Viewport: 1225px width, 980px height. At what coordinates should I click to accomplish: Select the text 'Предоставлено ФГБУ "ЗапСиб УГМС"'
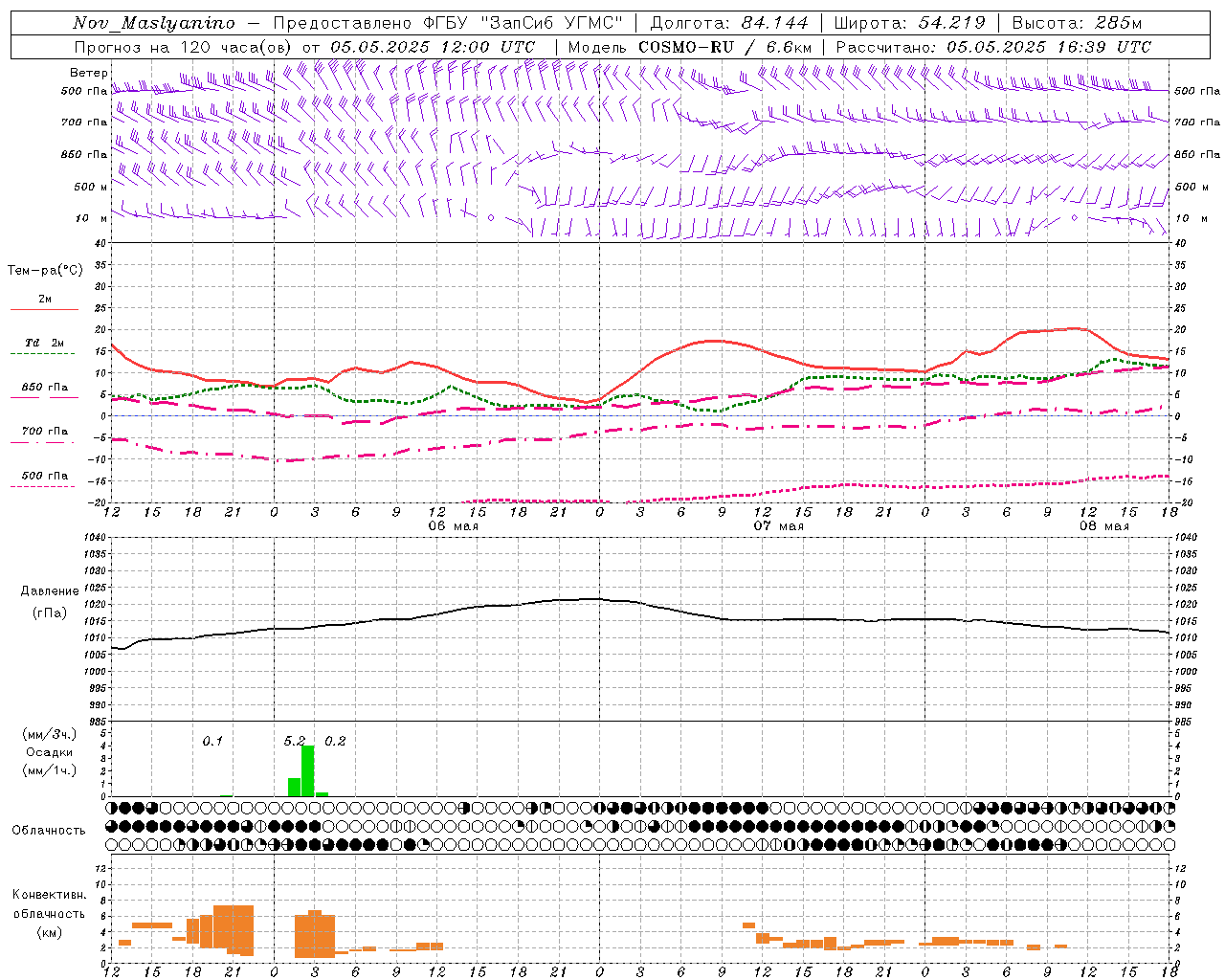point(448,23)
